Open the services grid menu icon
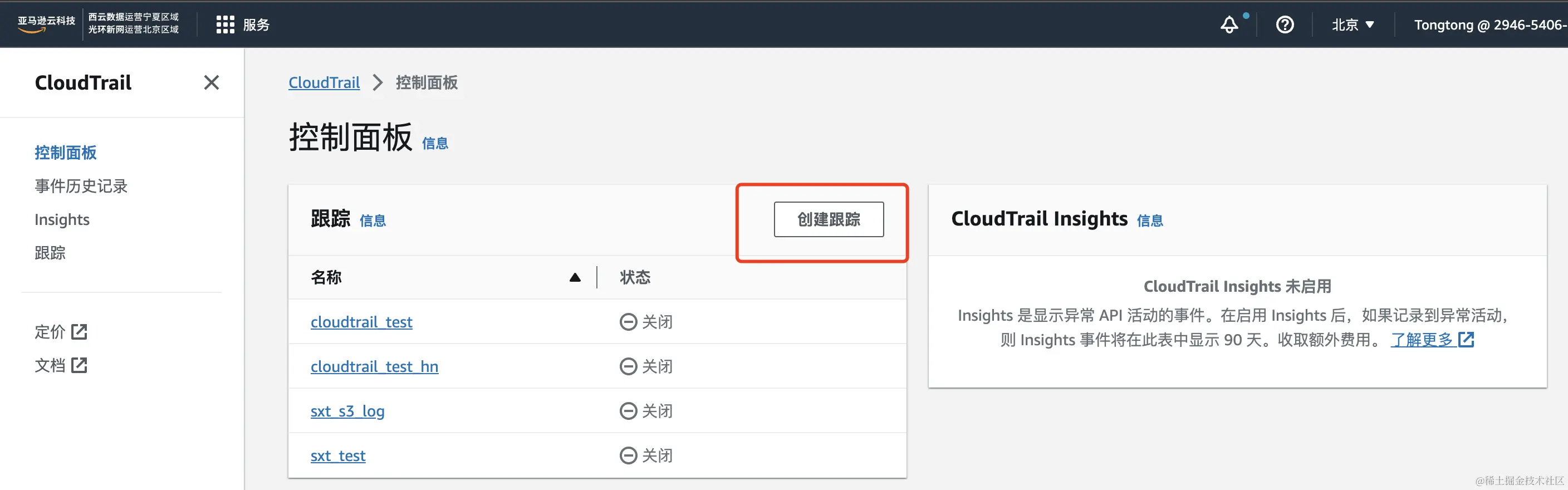 (x=224, y=25)
